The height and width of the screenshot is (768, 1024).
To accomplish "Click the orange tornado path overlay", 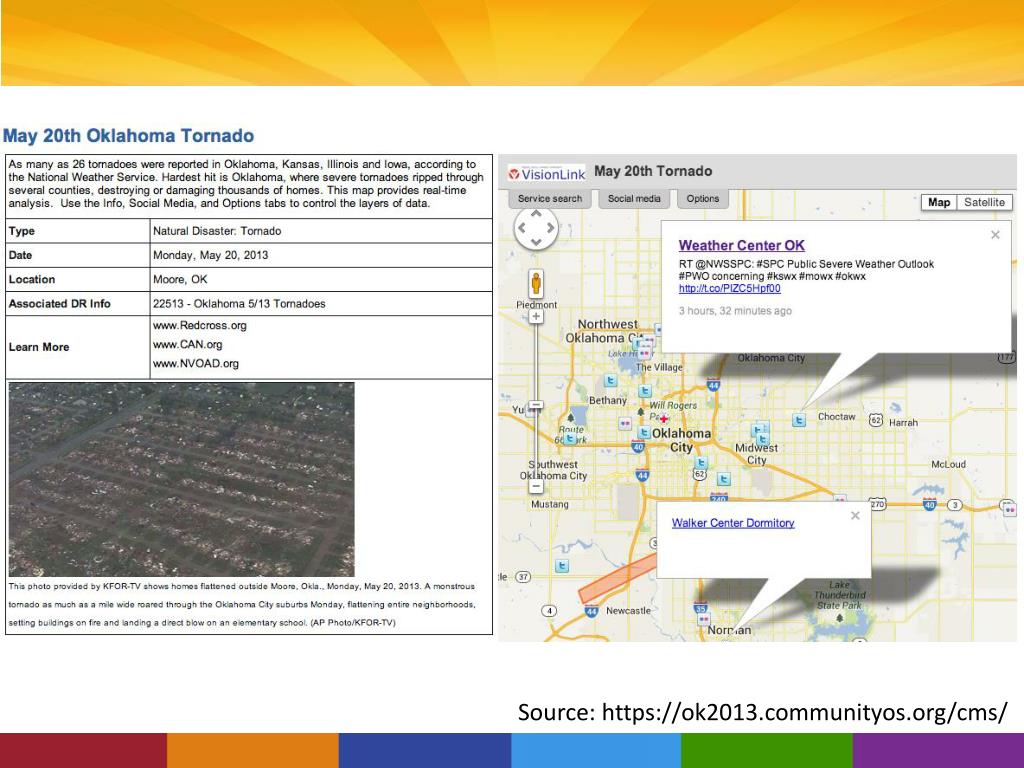I will (617, 577).
